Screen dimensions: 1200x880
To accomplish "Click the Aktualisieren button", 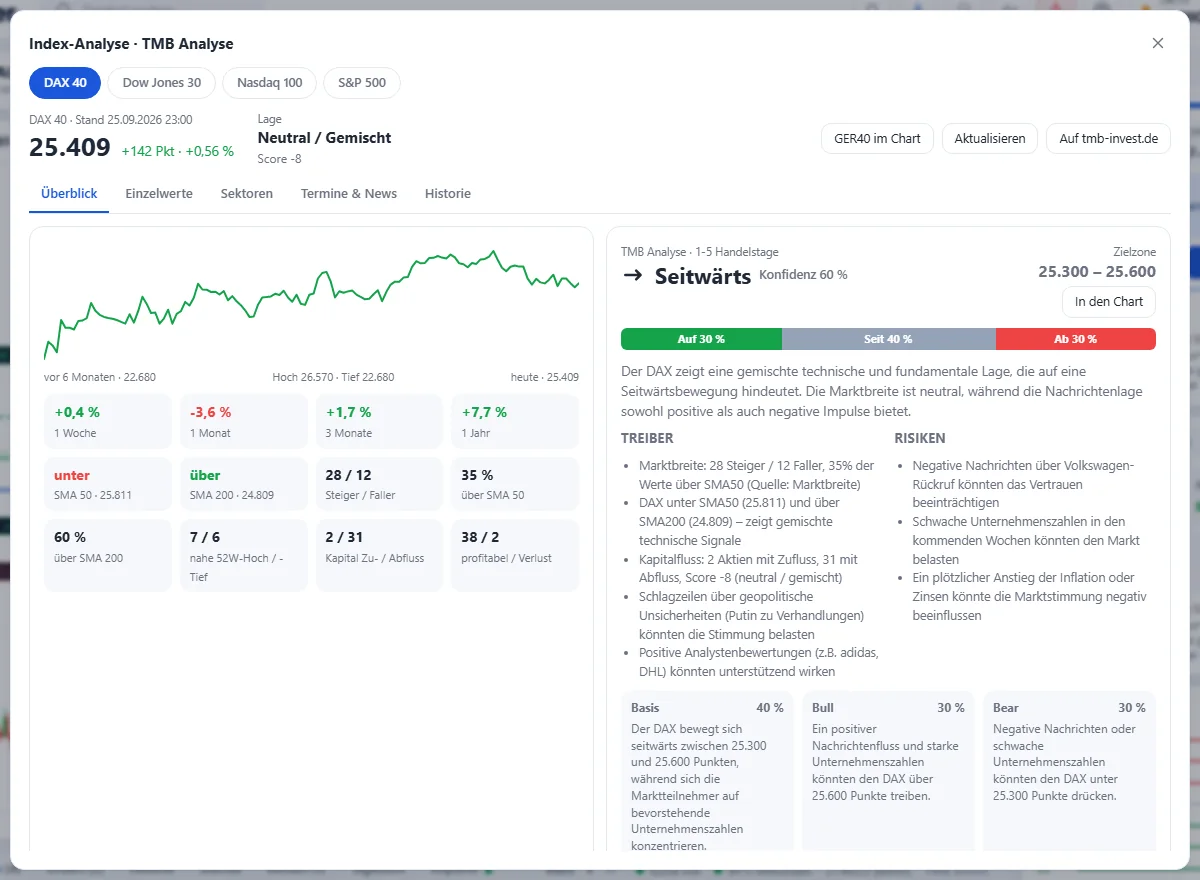I will pyautogui.click(x=990, y=139).
